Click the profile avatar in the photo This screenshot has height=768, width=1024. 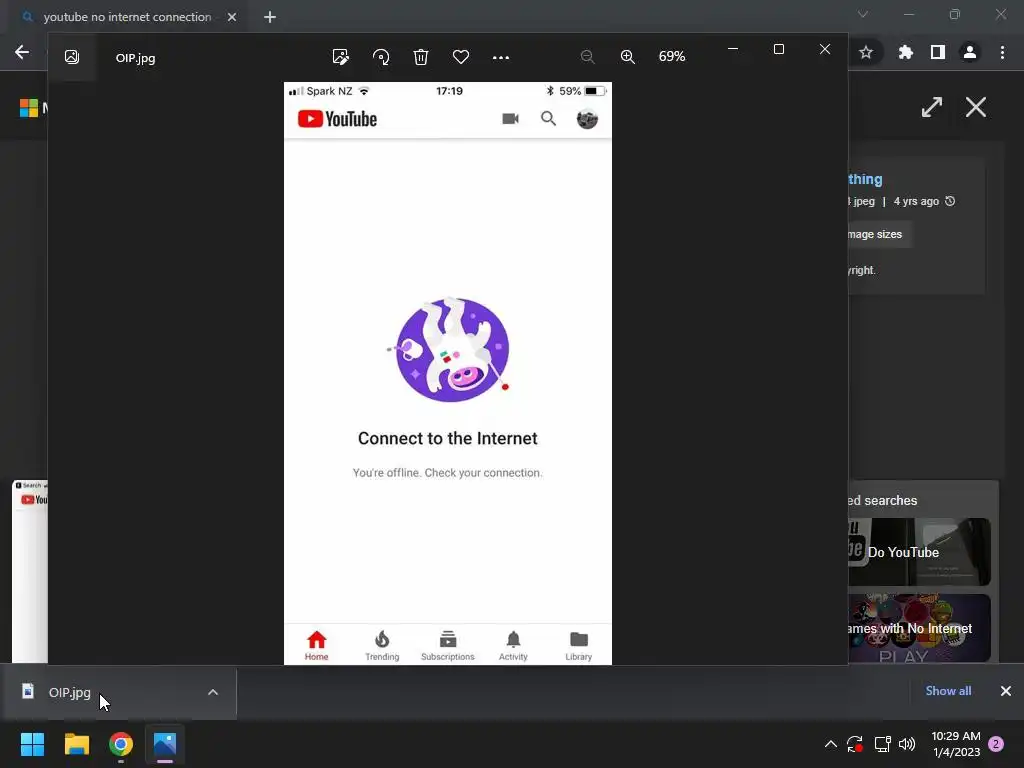click(587, 119)
